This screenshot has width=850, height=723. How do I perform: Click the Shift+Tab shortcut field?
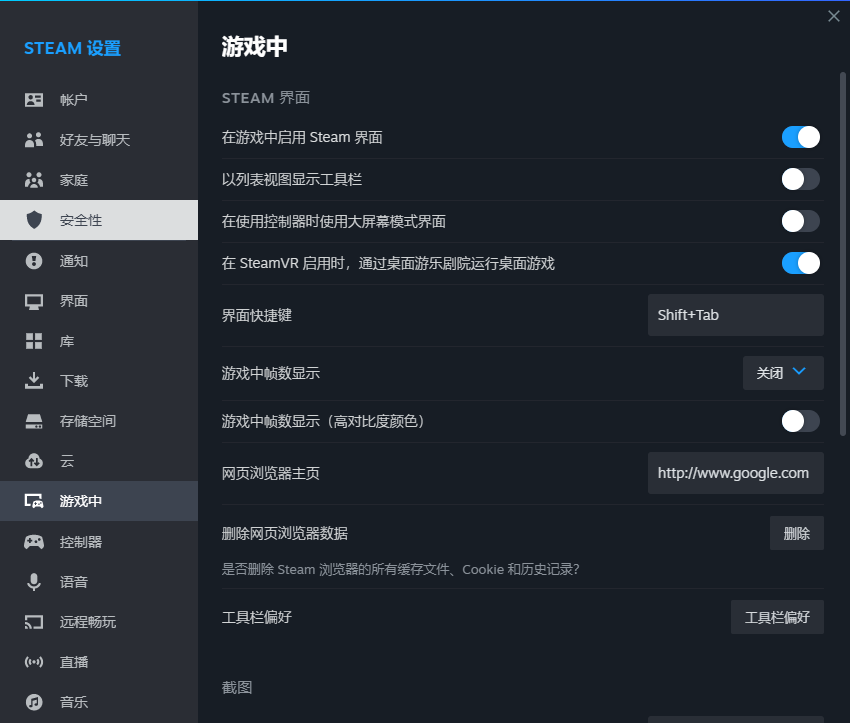click(736, 315)
